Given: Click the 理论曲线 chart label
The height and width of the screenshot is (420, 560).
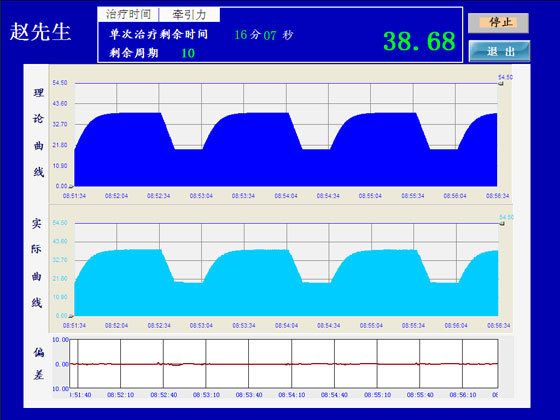Looking at the screenshot, I should (39, 132).
